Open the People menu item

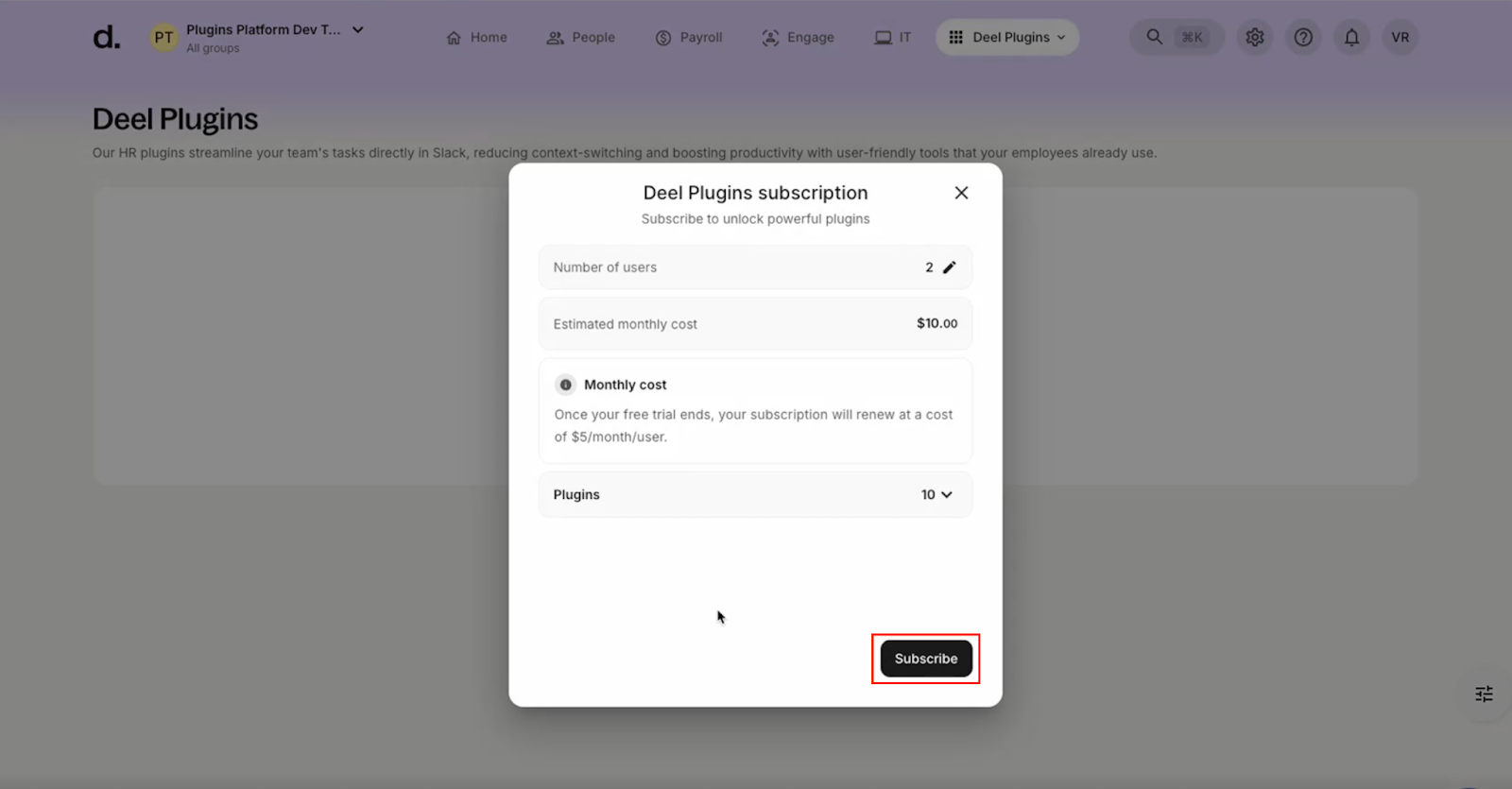click(580, 38)
